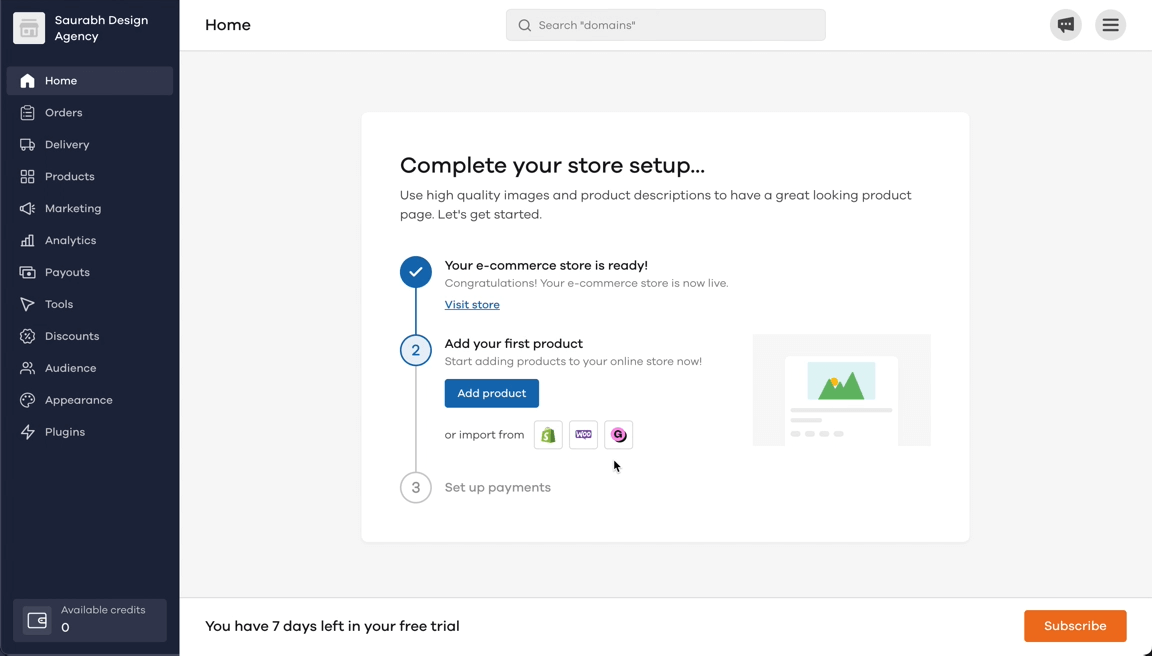Select Delivery from the sidebar
Image resolution: width=1152 pixels, height=656 pixels.
pyautogui.click(x=66, y=144)
